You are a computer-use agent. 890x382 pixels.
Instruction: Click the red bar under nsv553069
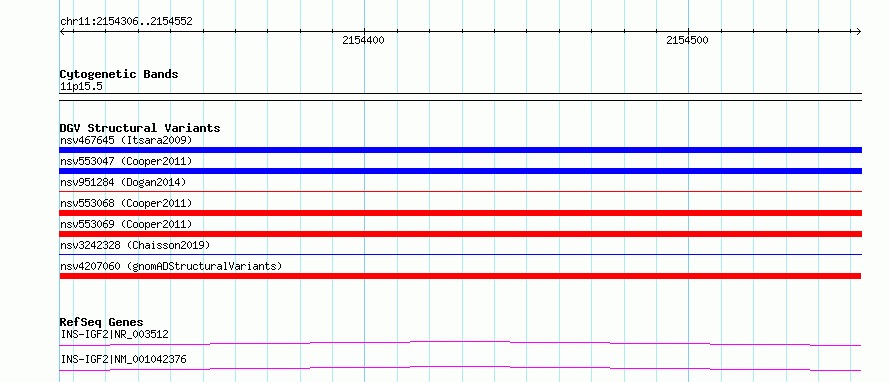tap(460, 234)
